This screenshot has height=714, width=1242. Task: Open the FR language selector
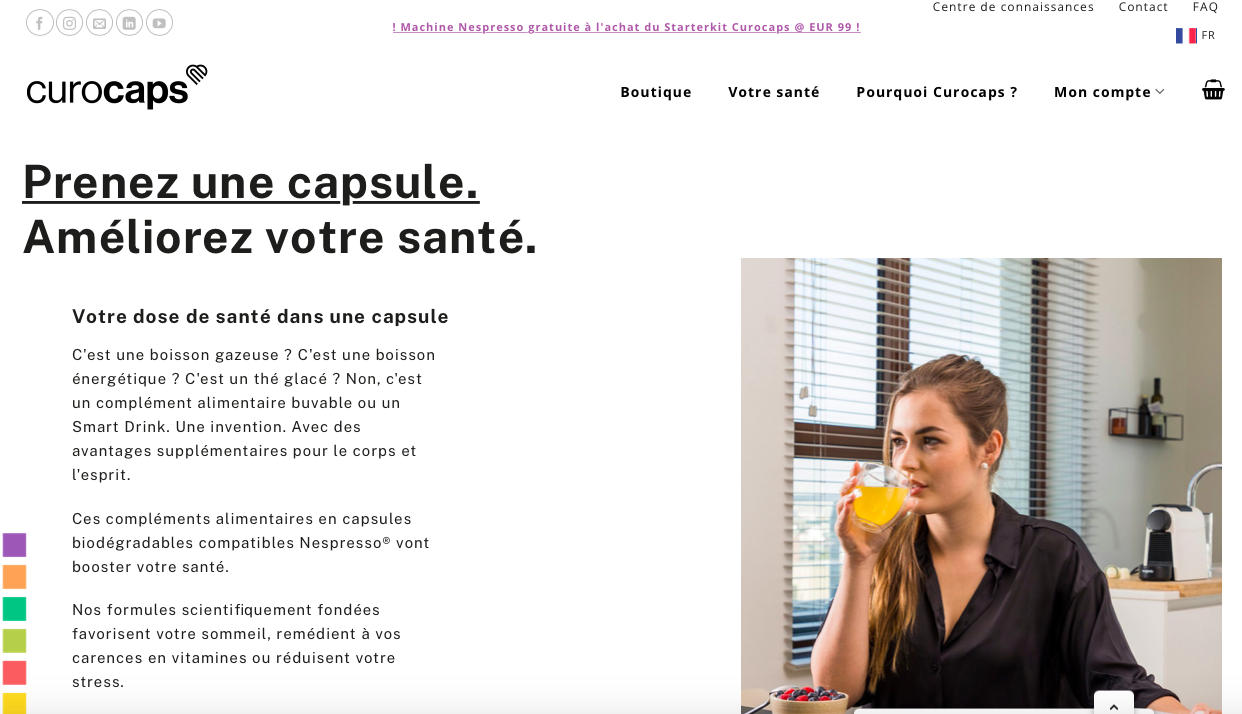click(x=1196, y=35)
